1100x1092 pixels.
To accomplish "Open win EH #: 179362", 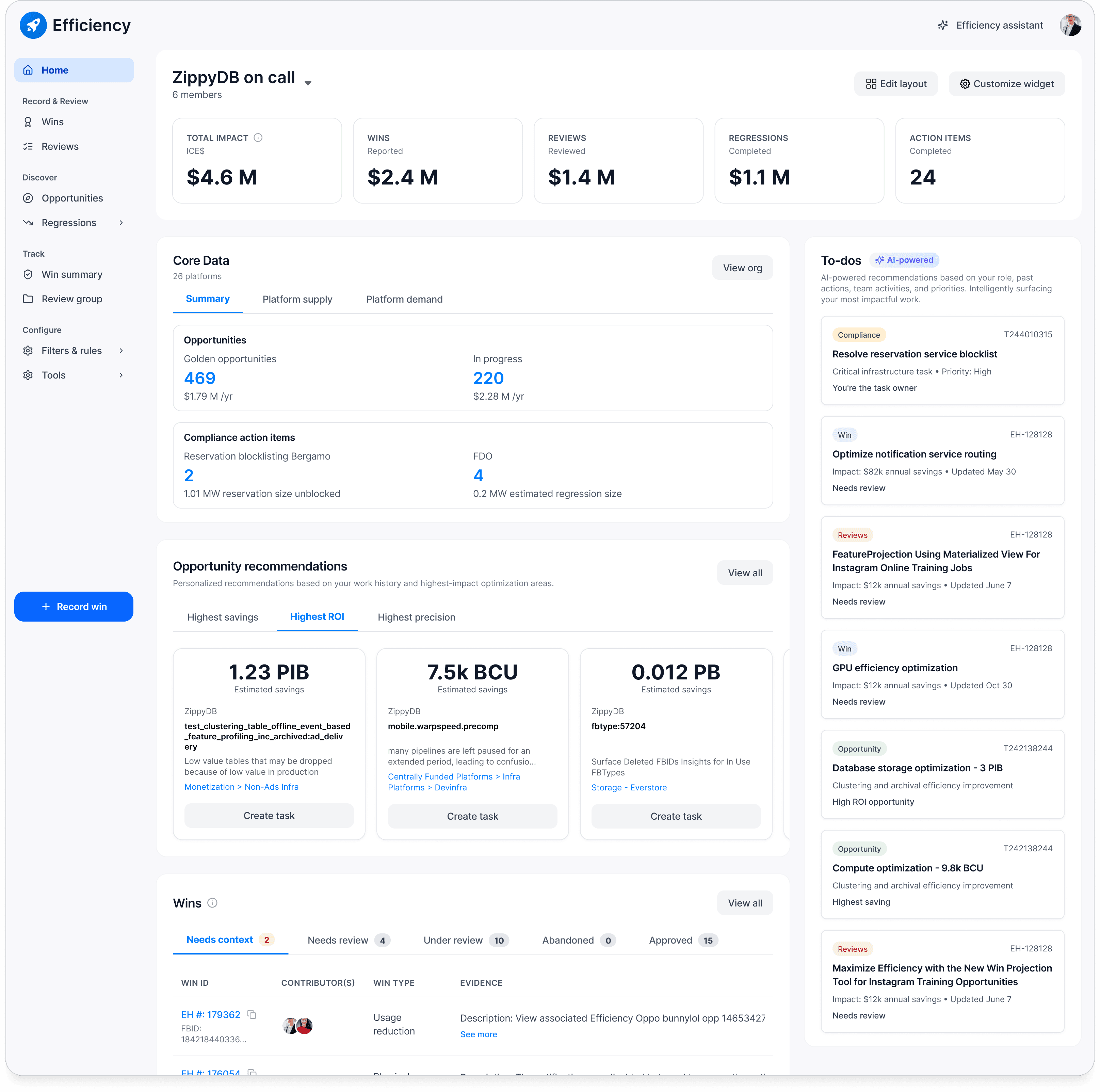I will 210,1015.
